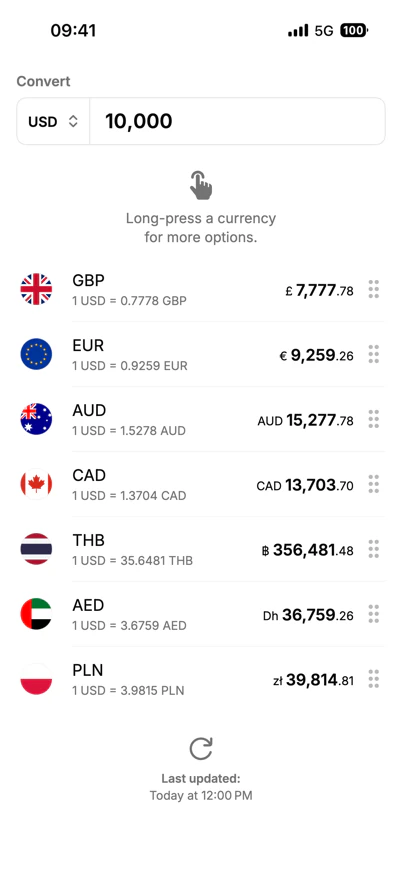
Task: Click the Thailand flag icon
Action: click(x=36, y=549)
